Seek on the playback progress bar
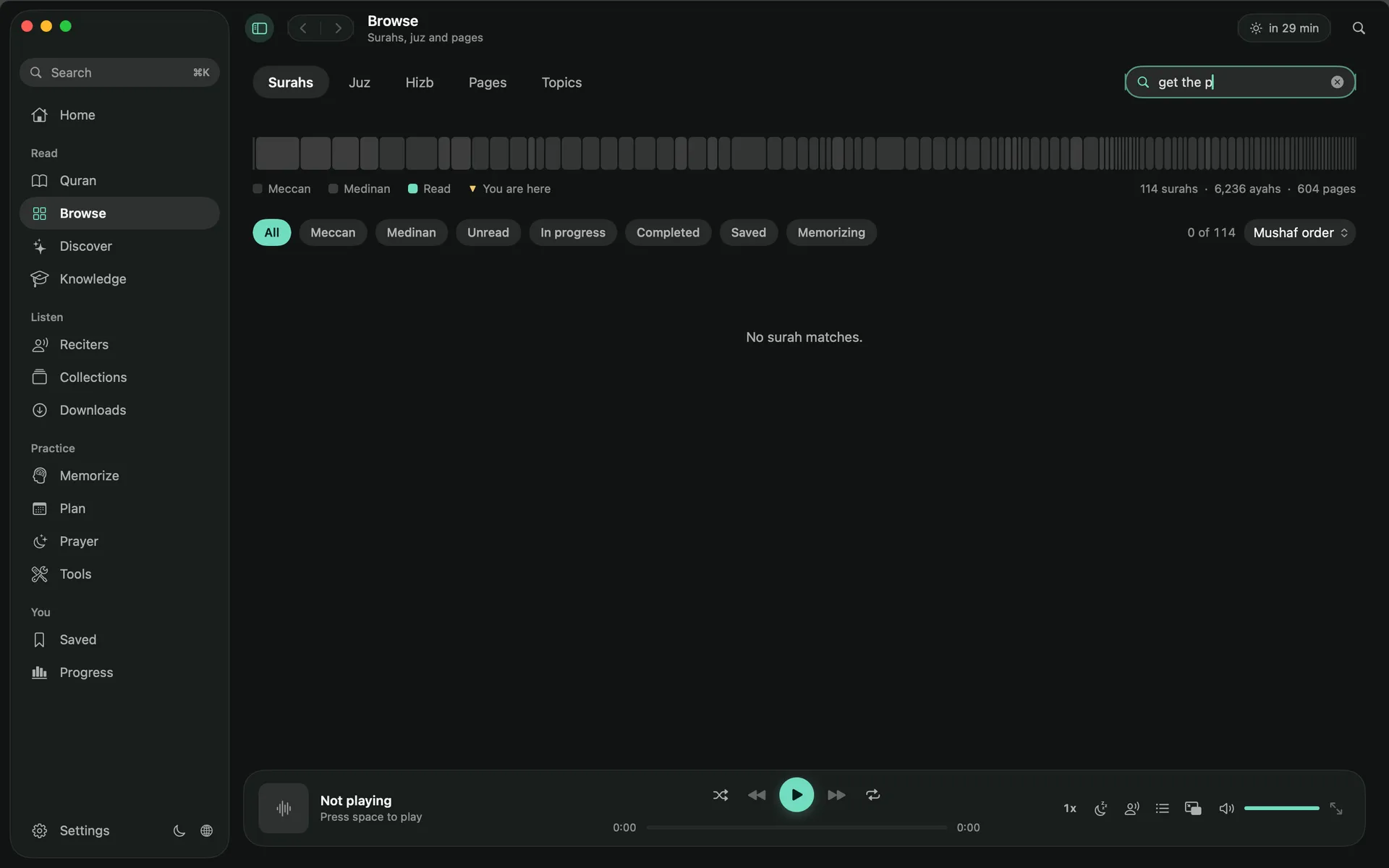 [797, 827]
